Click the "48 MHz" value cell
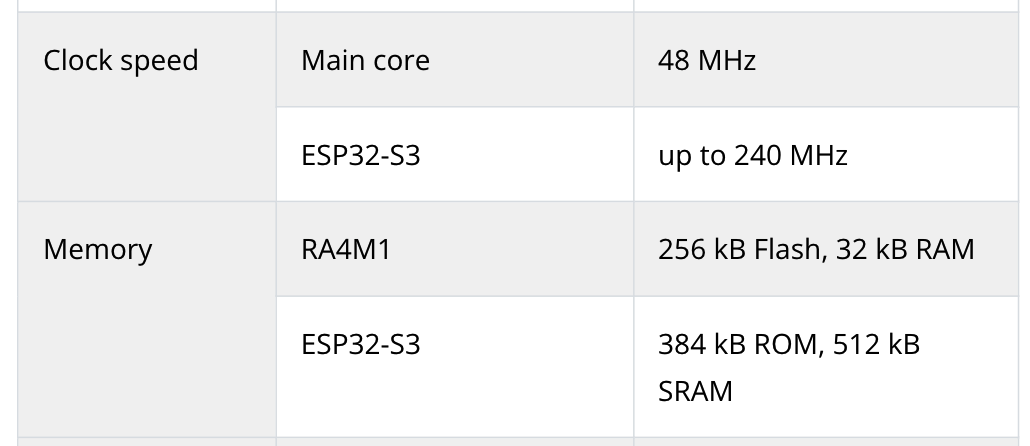The height and width of the screenshot is (446, 1030). pyautogui.click(x=706, y=61)
